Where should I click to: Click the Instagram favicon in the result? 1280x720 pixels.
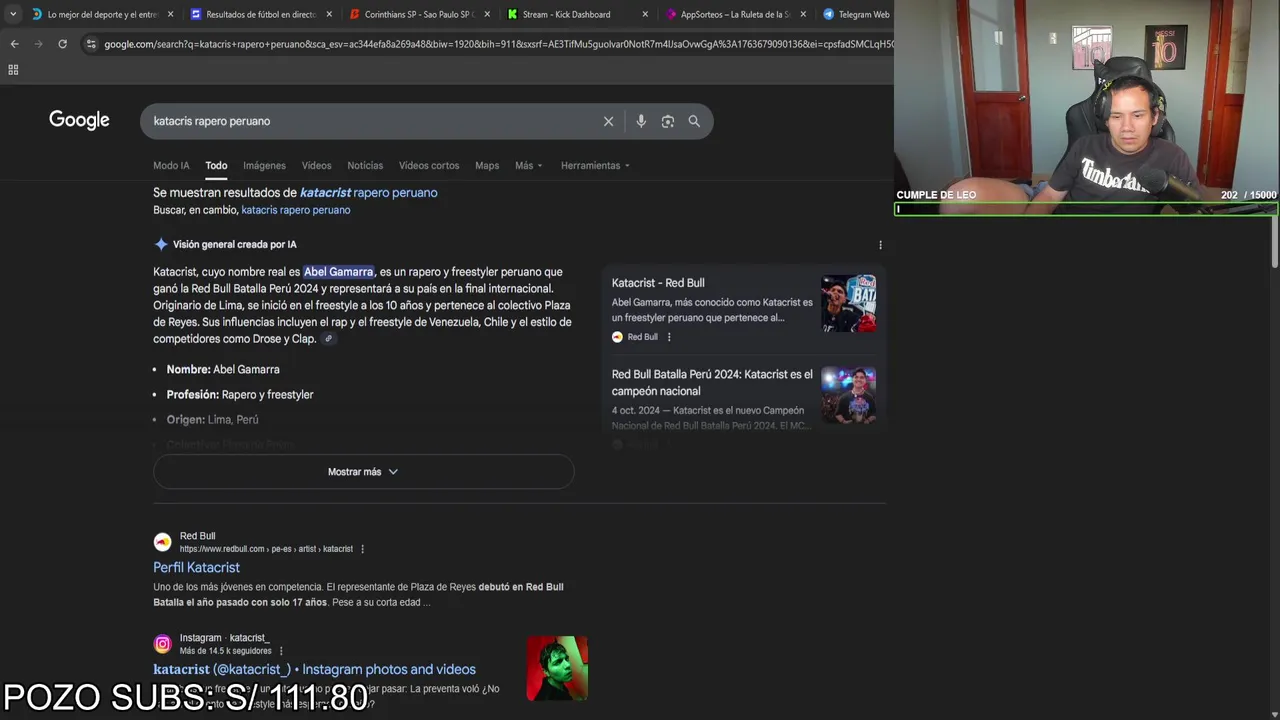point(162,644)
